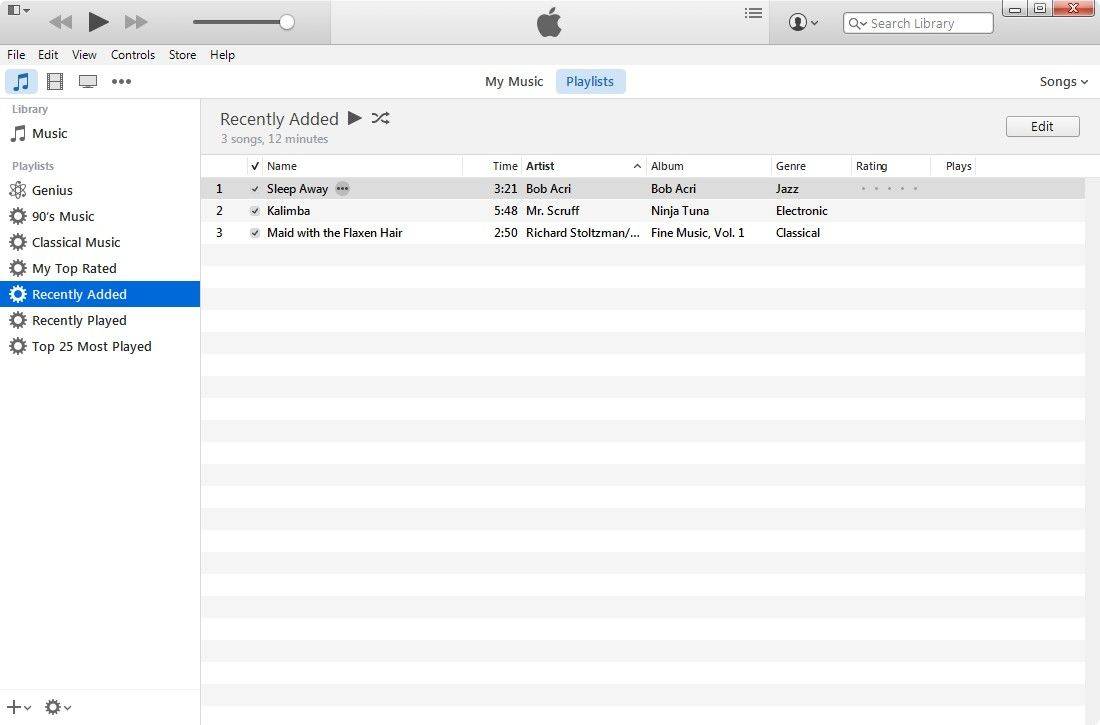Click the Apple logo in status display
The height and width of the screenshot is (725, 1100).
pos(549,22)
